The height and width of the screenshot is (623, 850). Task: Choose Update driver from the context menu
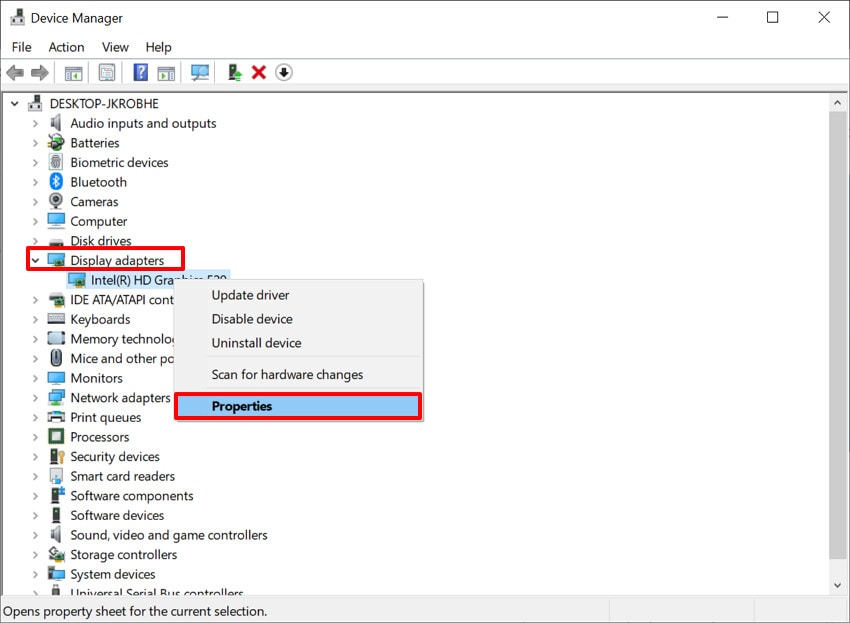point(249,295)
